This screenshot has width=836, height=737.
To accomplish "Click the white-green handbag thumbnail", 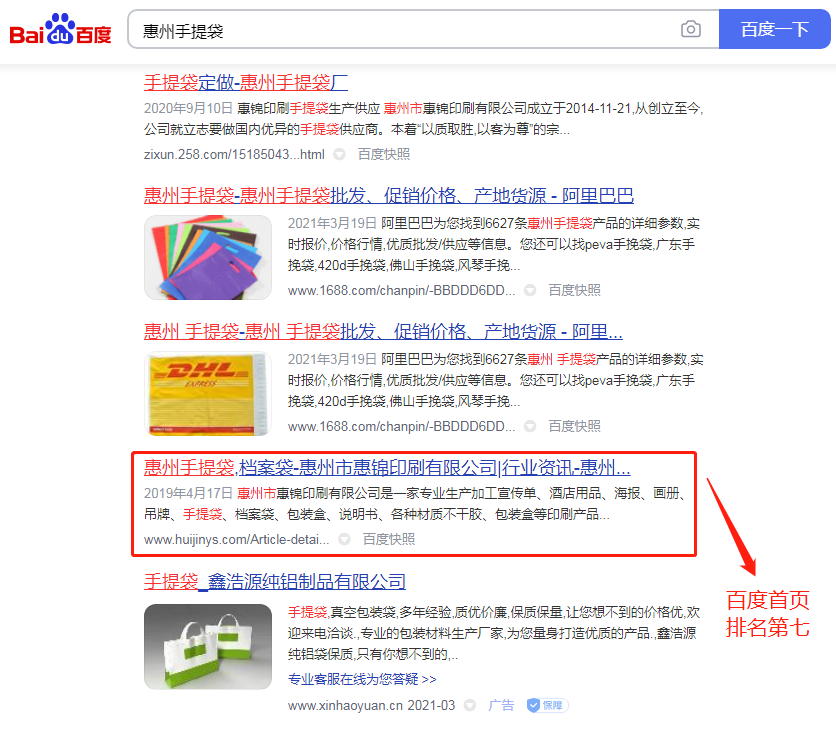I will coord(207,645).
